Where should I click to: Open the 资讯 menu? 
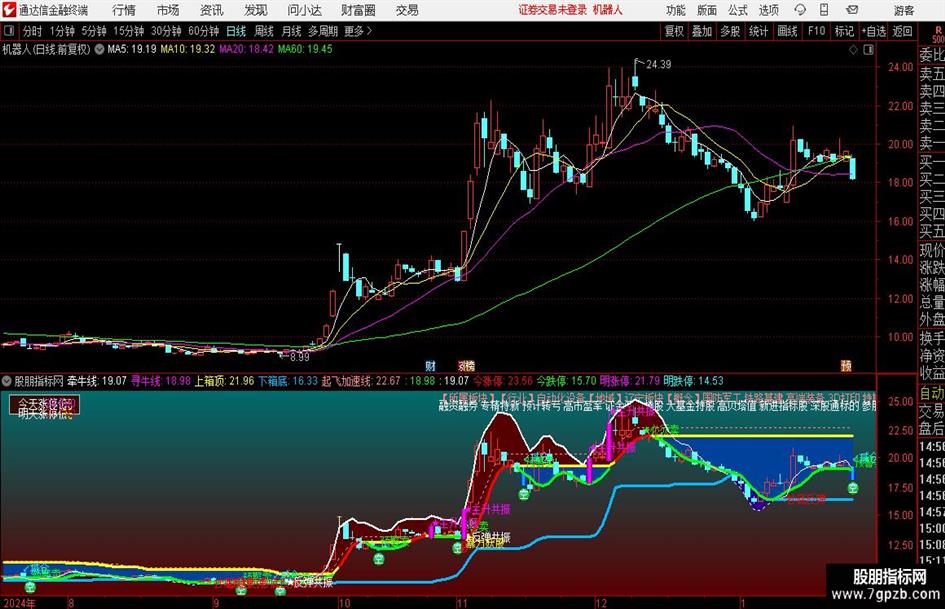(212, 10)
